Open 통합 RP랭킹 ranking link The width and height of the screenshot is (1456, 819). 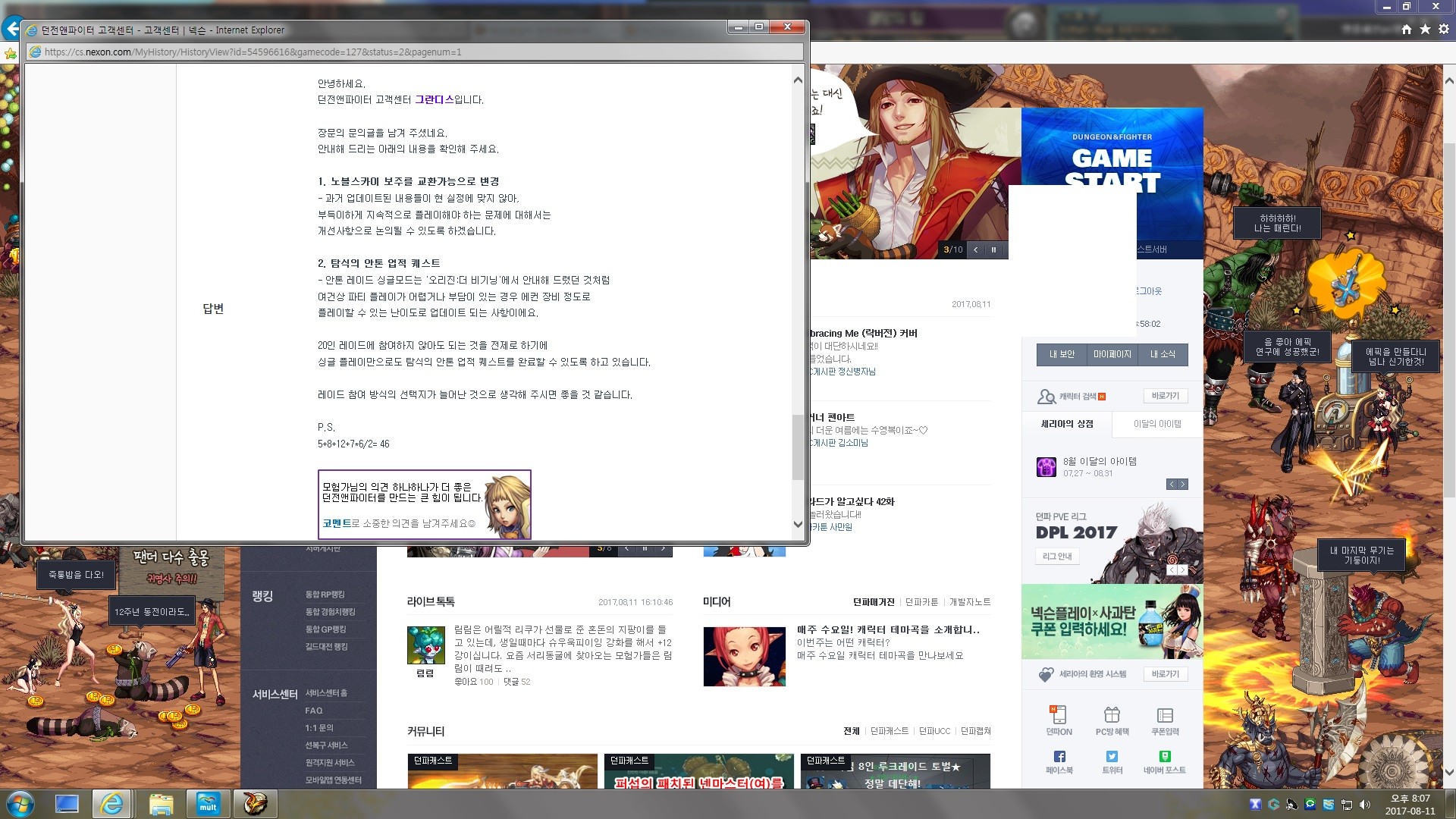click(325, 595)
